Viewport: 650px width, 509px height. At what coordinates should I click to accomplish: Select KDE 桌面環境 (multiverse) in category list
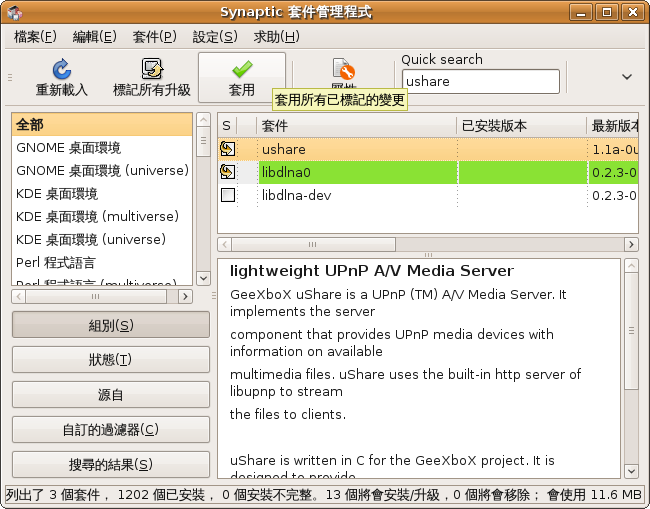tap(97, 216)
